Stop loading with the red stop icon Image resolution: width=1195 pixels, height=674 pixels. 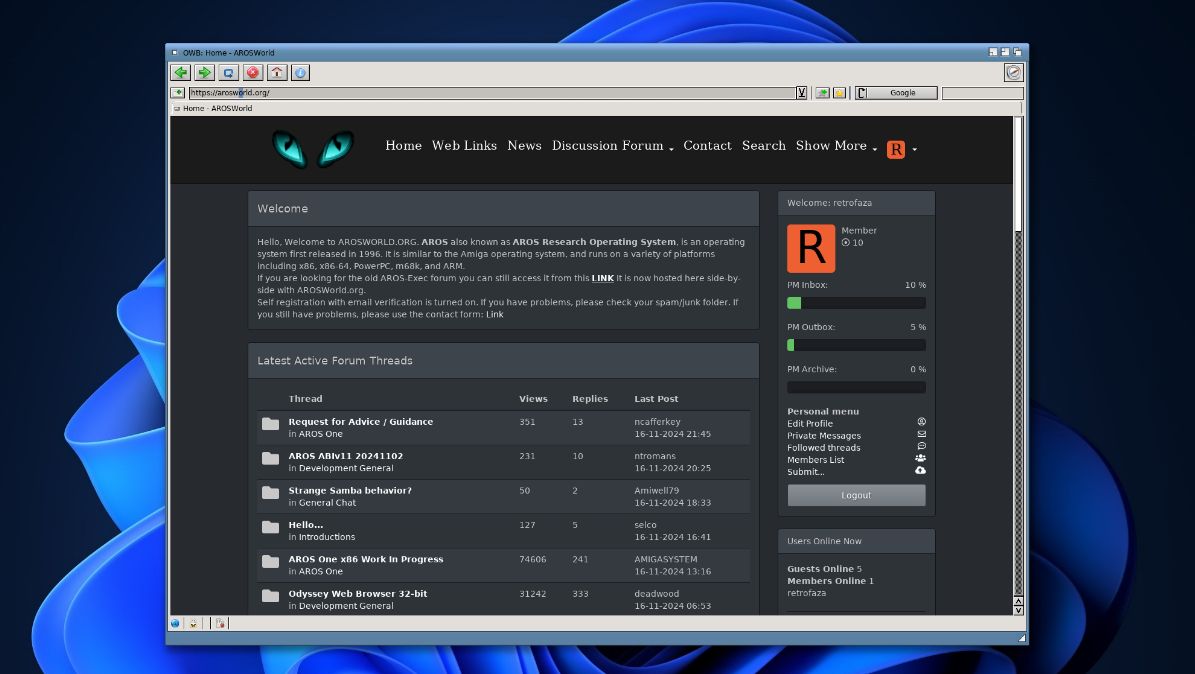pos(253,72)
